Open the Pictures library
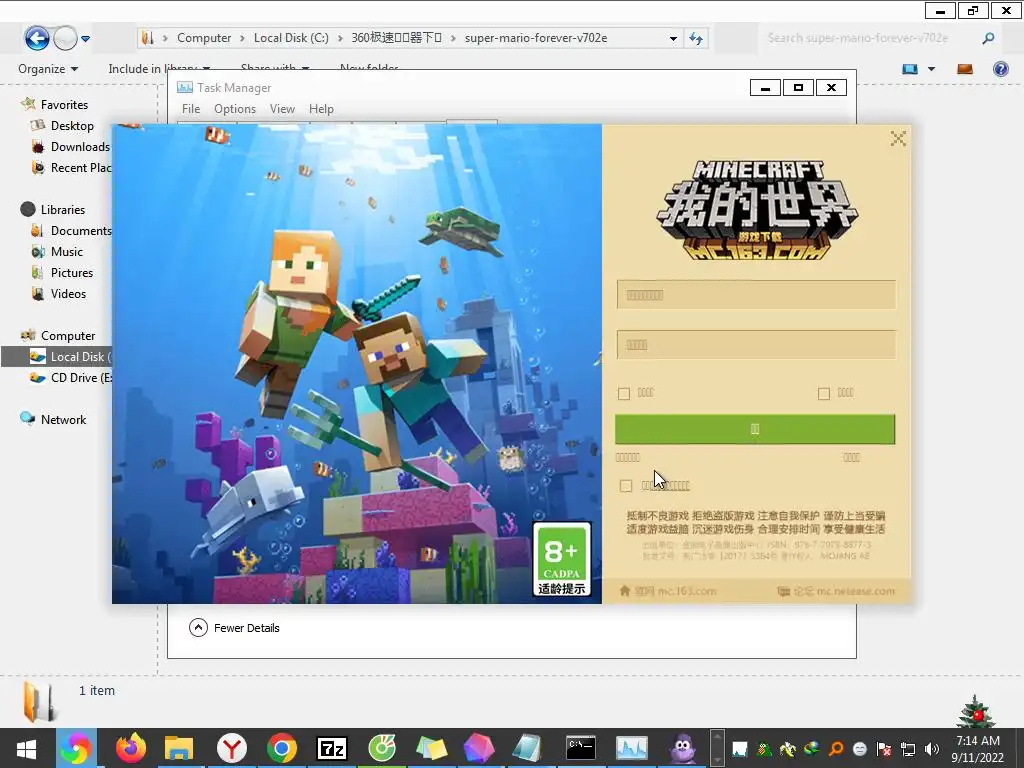Screen dimensions: 1024x768 coord(72,272)
